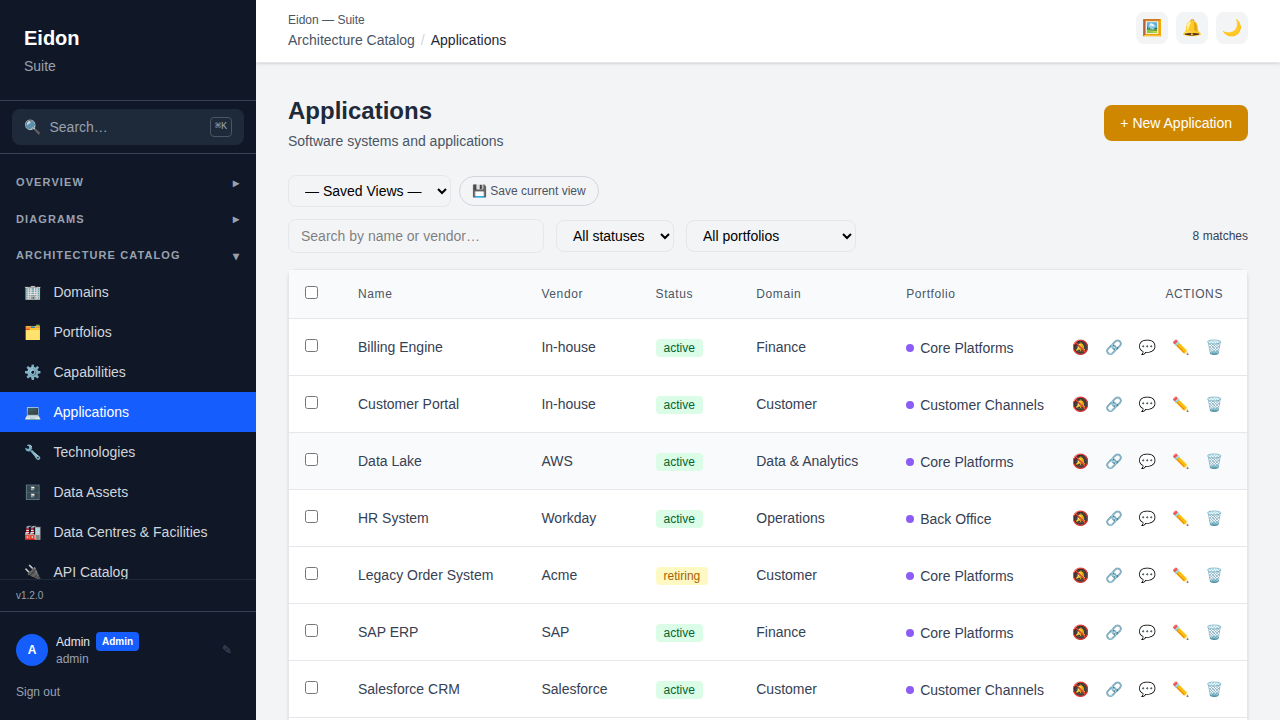Open link icon for Billing Engine
Image resolution: width=1280 pixels, height=720 pixels.
click(x=1114, y=347)
